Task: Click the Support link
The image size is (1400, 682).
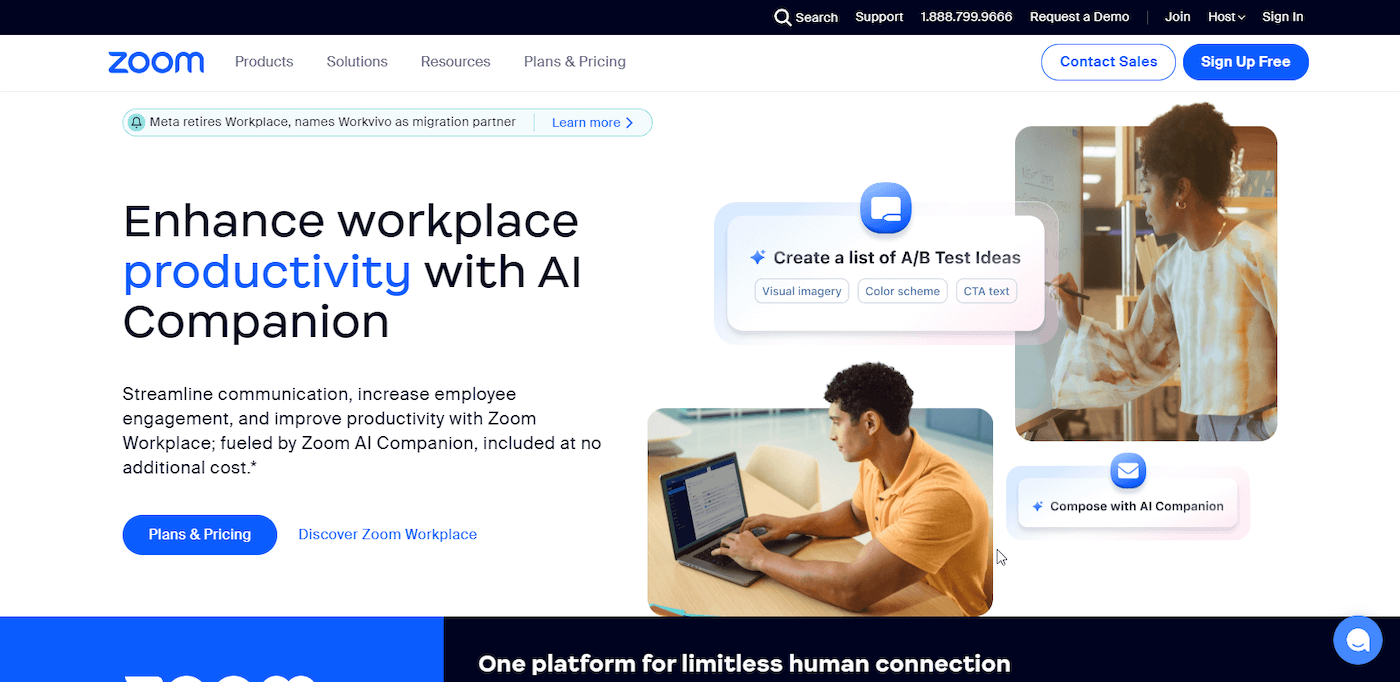Action: point(879,17)
